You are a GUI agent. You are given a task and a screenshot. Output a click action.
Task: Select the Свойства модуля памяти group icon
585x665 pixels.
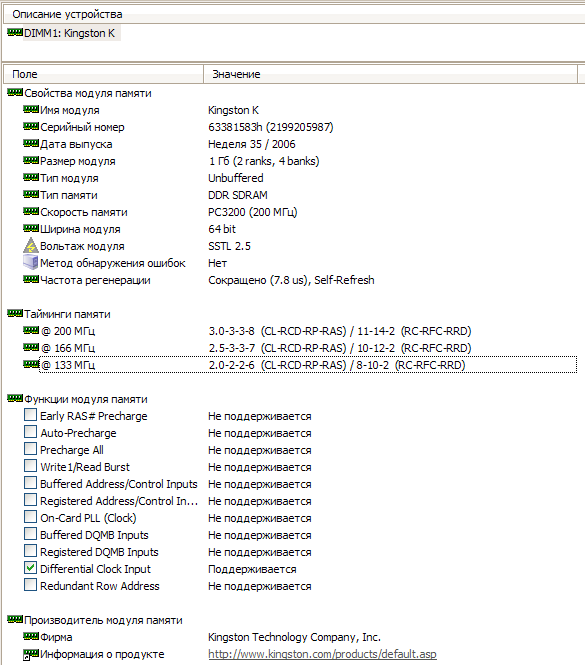pos(15,92)
